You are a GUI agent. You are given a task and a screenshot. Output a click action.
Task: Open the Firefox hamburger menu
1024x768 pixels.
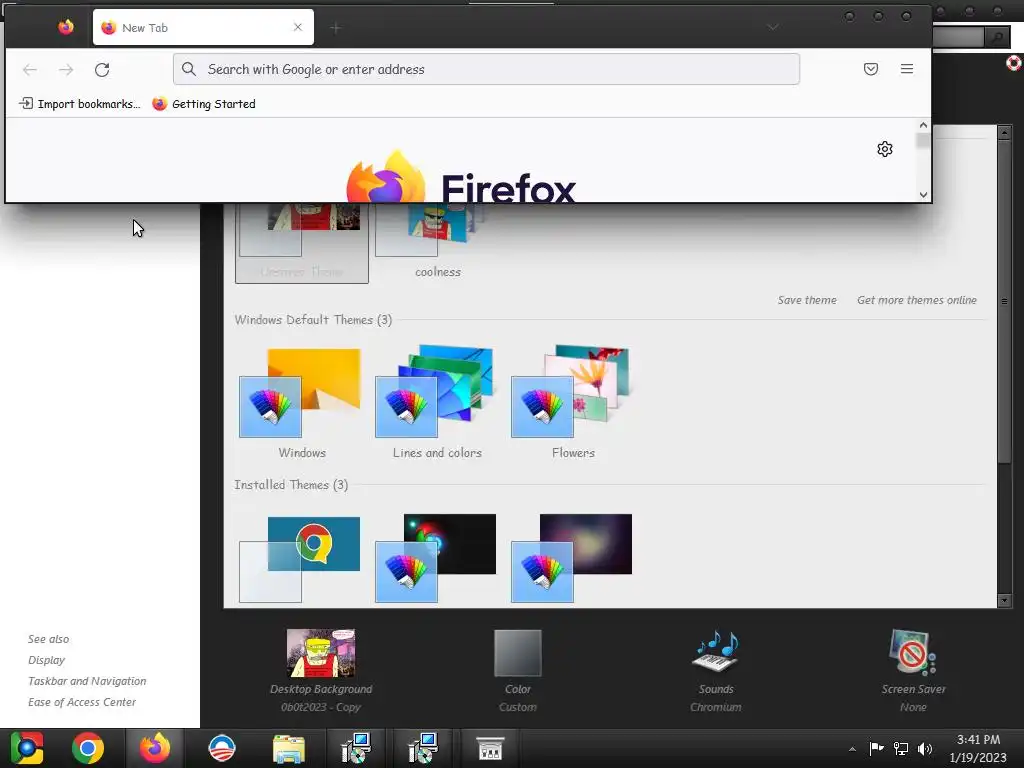pos(906,69)
